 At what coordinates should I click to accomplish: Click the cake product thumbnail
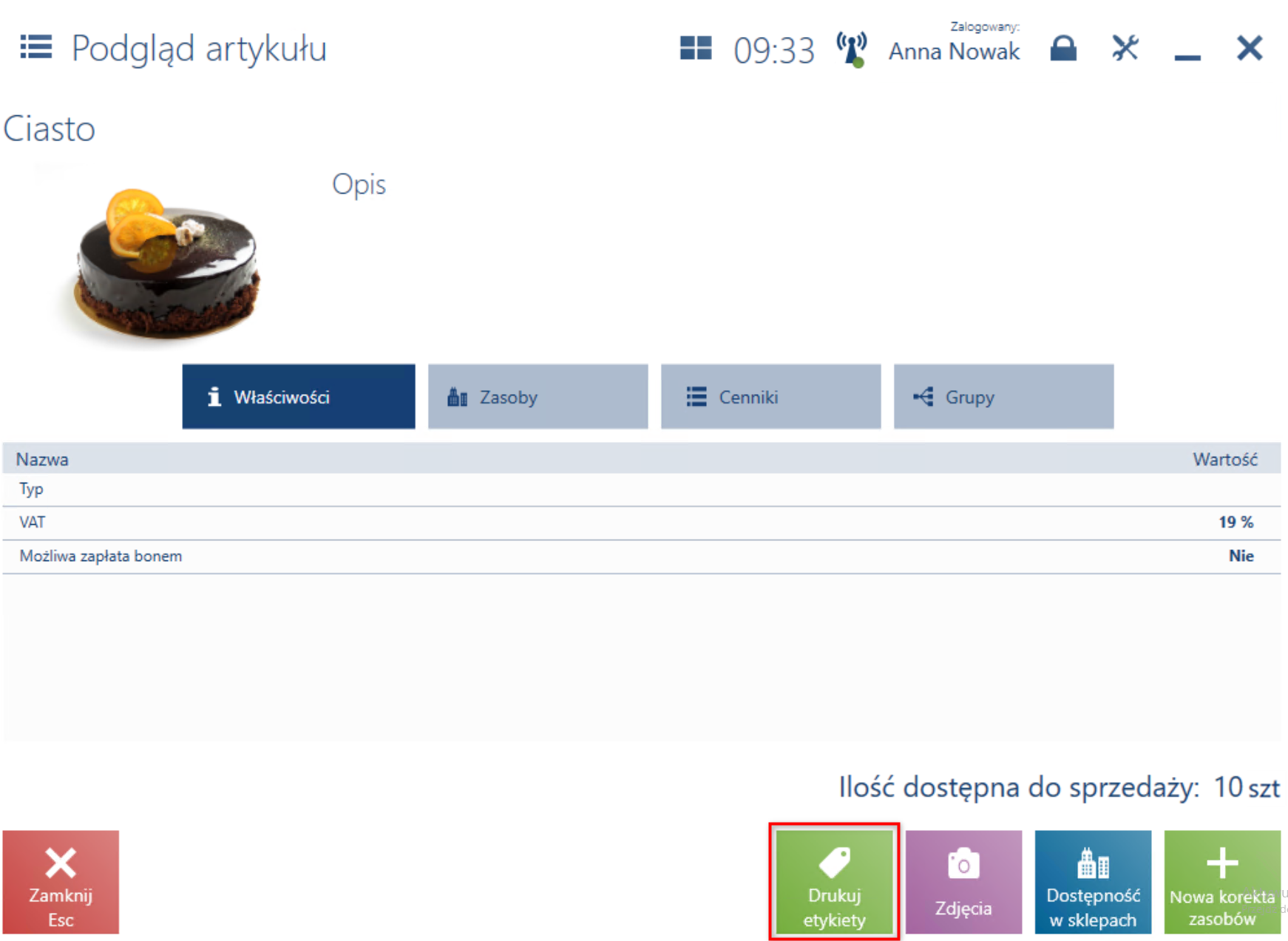(x=166, y=264)
